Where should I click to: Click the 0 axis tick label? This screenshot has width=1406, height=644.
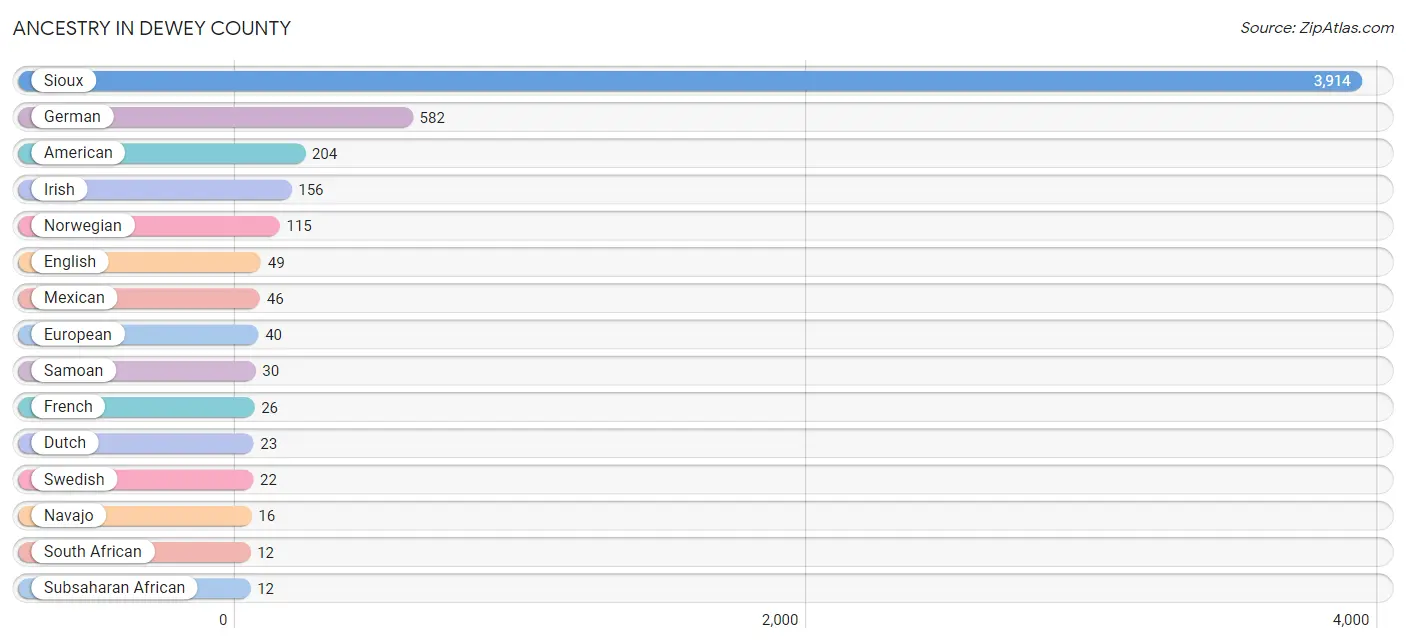(223, 620)
